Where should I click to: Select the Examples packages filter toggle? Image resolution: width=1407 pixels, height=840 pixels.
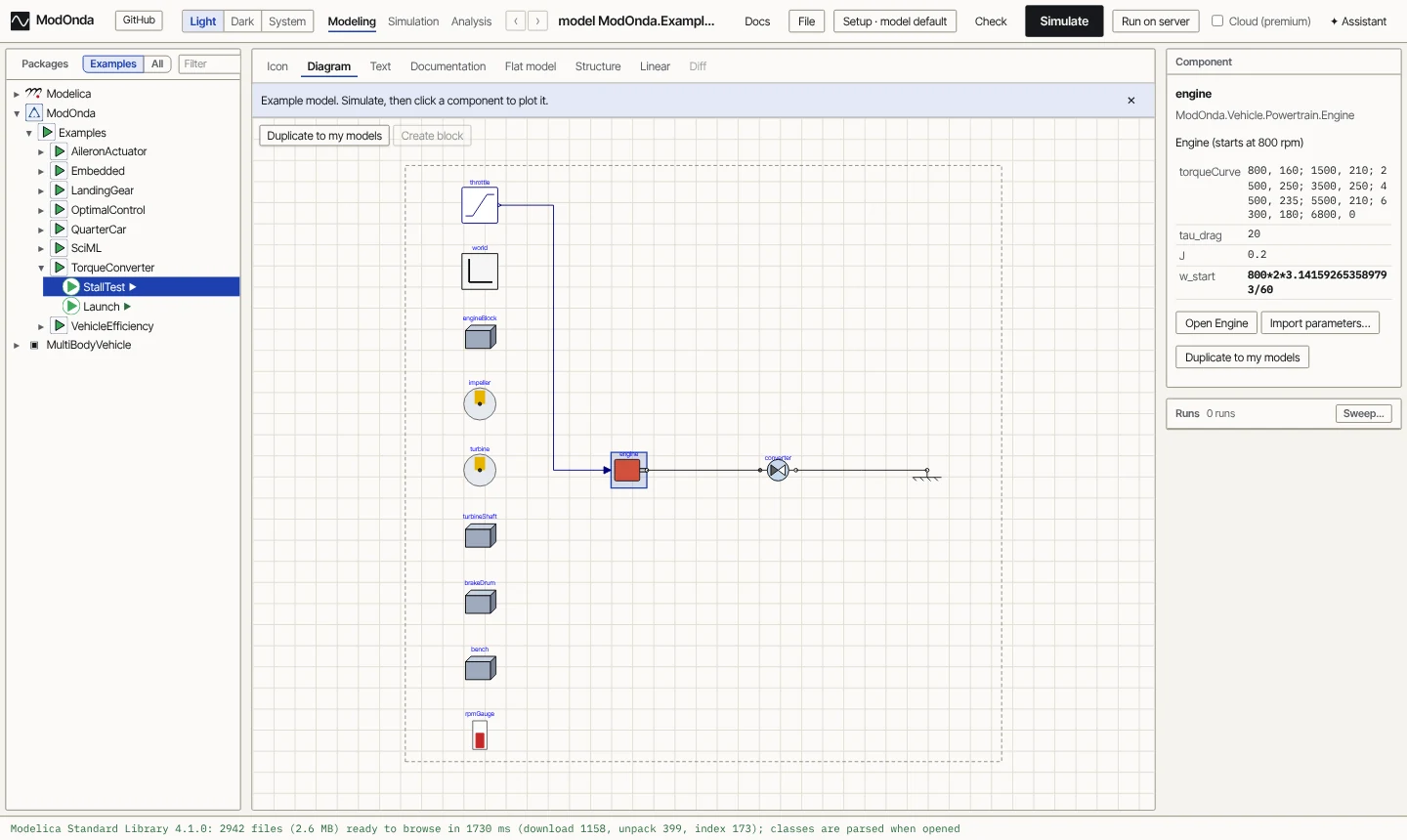[113, 64]
